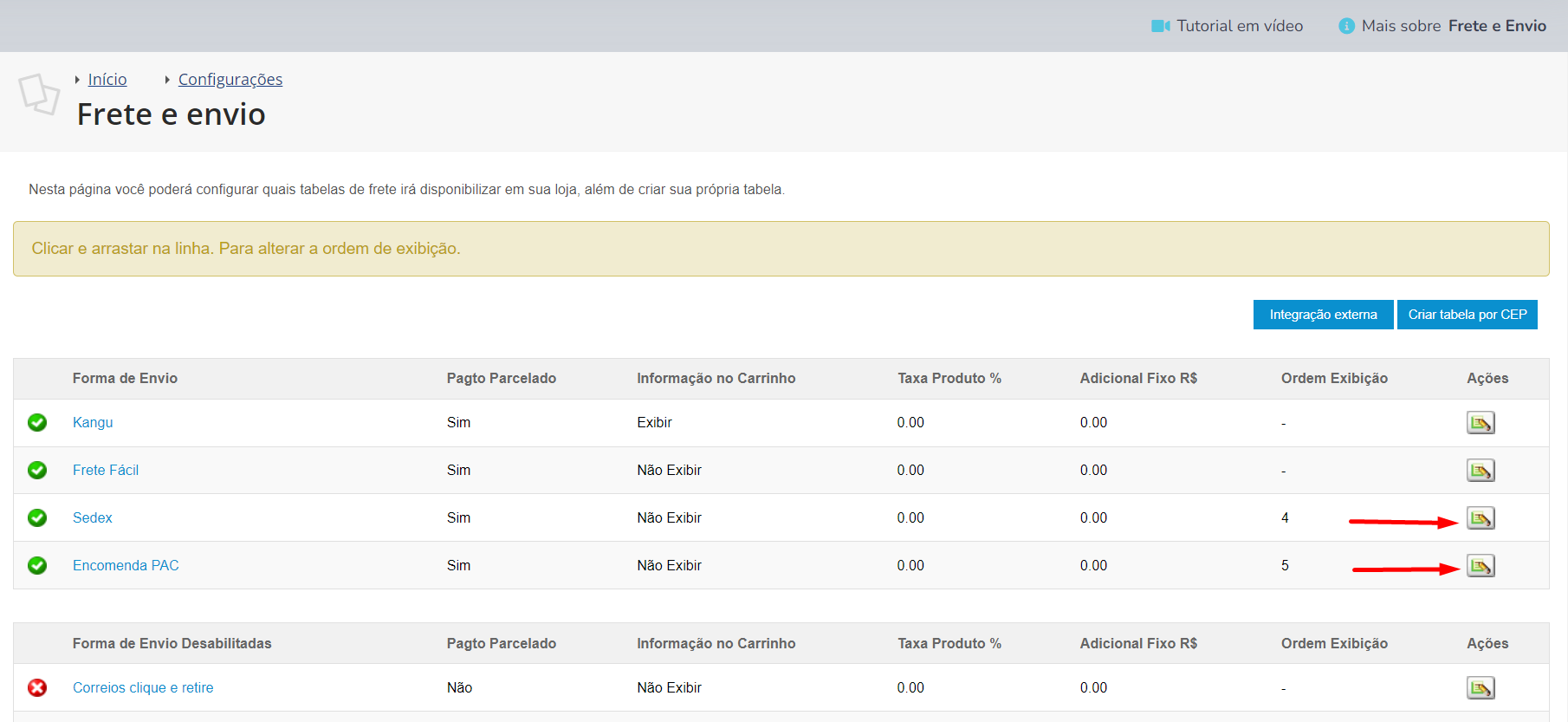Click Exibir value in Kangu row
1568x722 pixels.
point(654,422)
